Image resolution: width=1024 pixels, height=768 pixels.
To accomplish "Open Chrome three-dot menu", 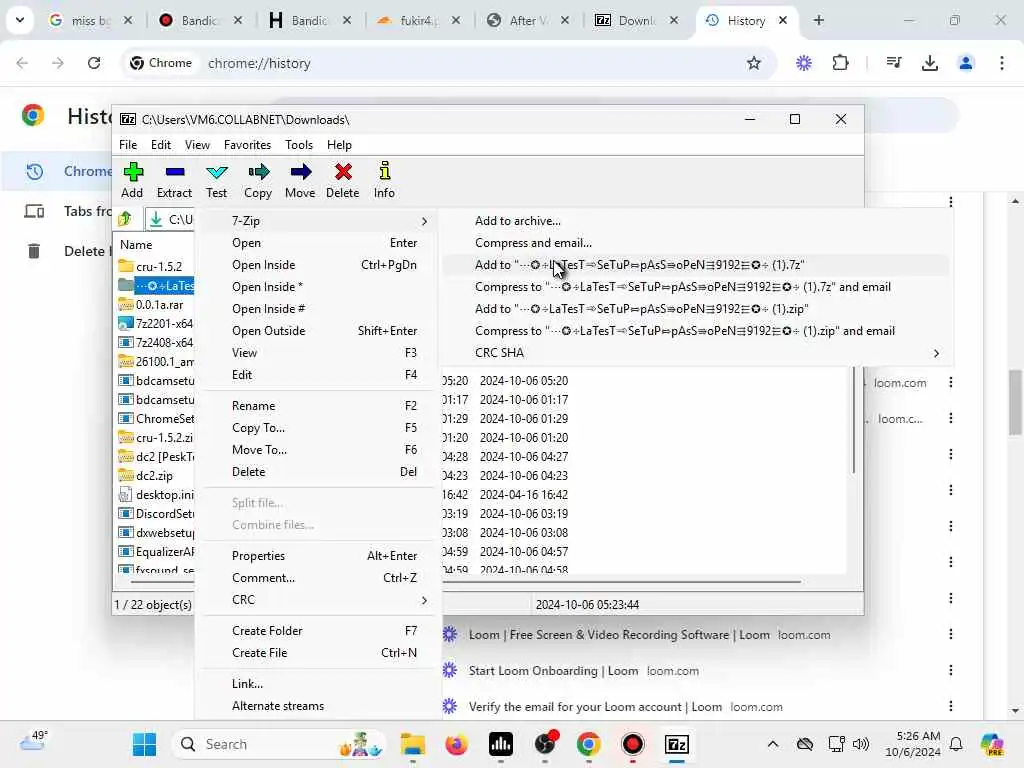I will [x=1002, y=63].
